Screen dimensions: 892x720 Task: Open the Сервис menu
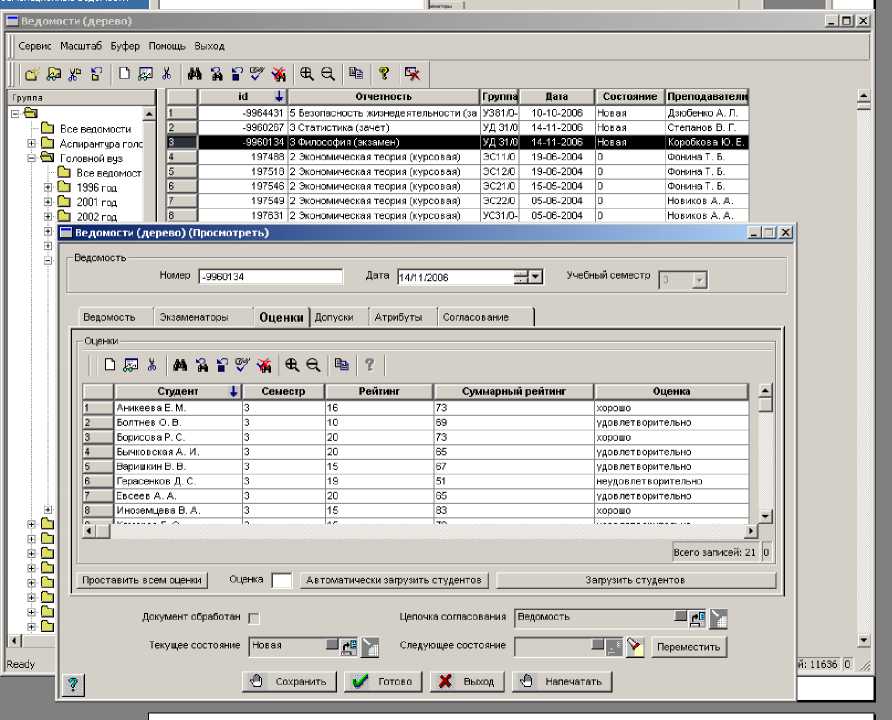click(34, 46)
